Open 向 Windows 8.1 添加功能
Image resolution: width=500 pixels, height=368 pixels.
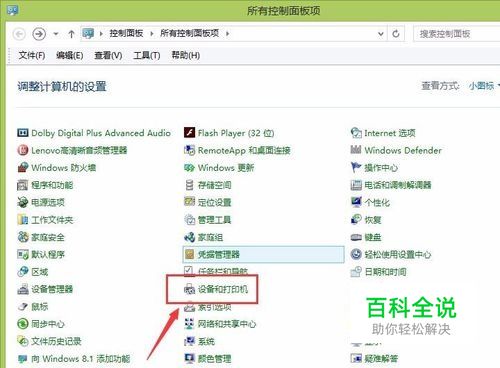pos(80,359)
